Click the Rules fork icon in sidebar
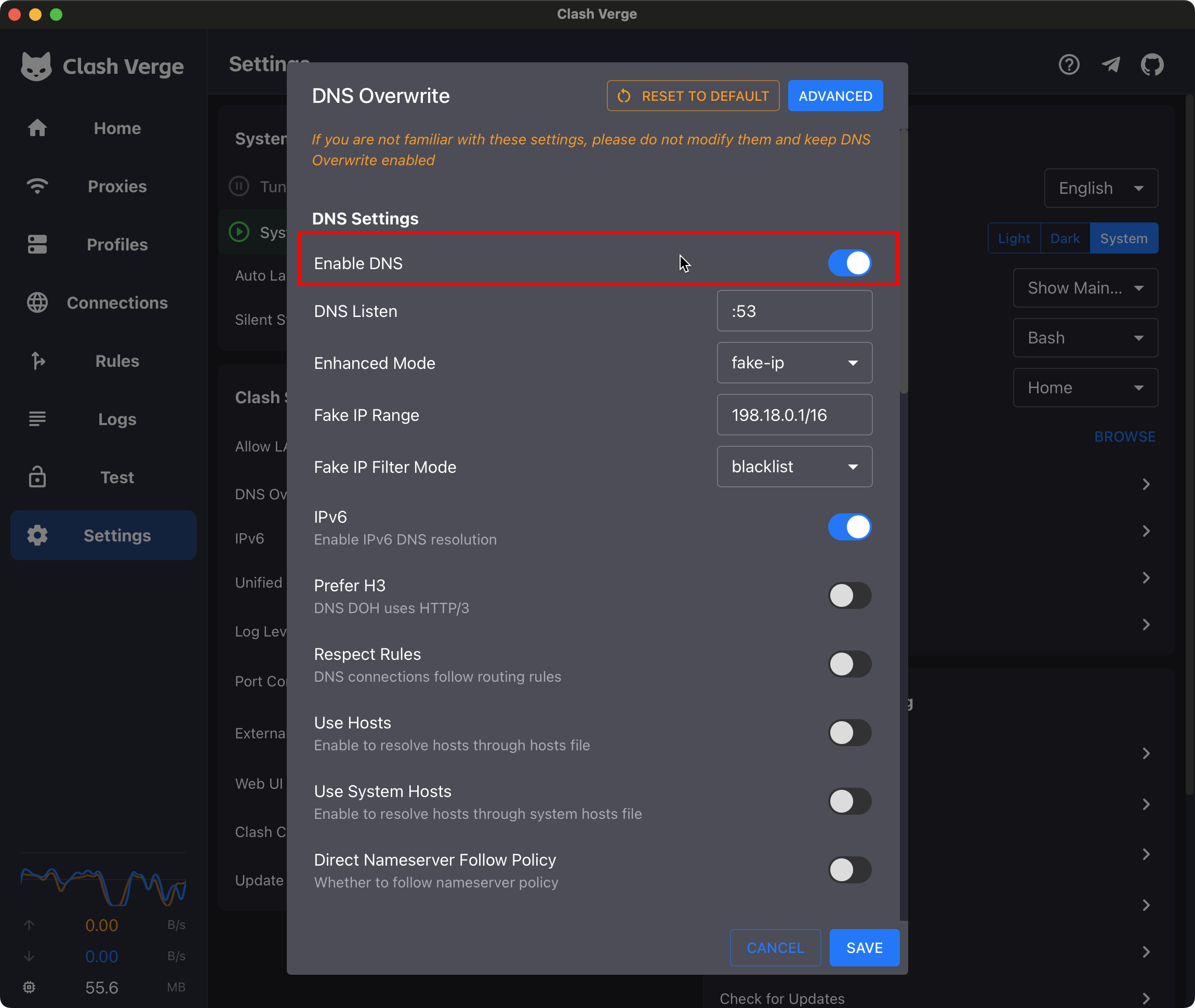This screenshot has width=1195, height=1008. pos(37,361)
